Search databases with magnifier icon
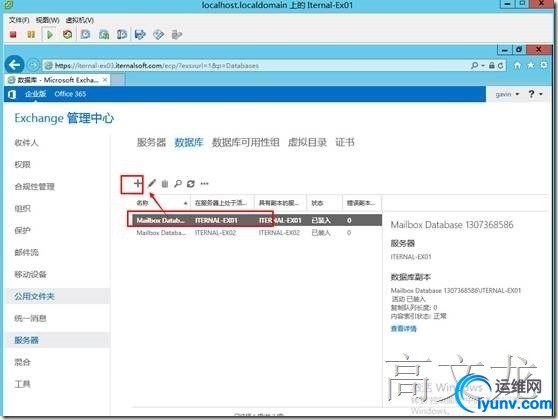Screen dimensions: 558x420 tap(178, 184)
